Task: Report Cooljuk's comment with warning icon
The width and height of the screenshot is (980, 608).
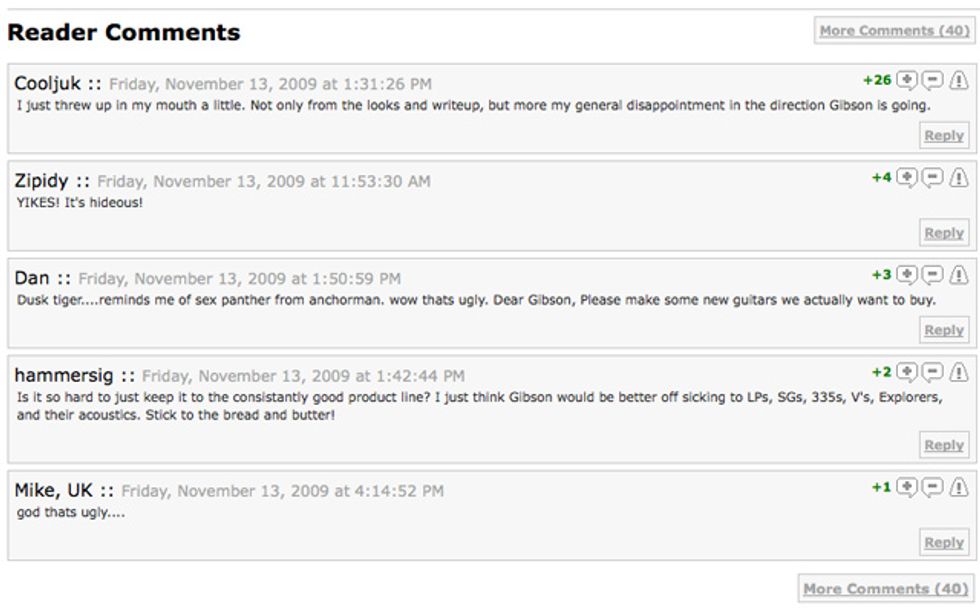Action: tap(959, 81)
